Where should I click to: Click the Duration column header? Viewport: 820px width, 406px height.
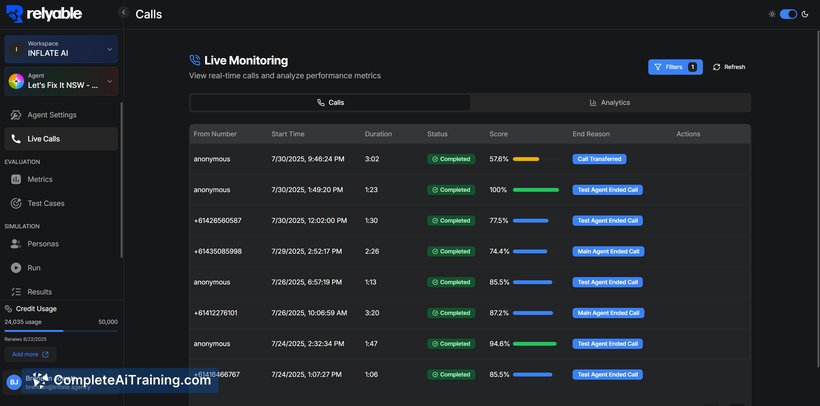click(x=378, y=134)
